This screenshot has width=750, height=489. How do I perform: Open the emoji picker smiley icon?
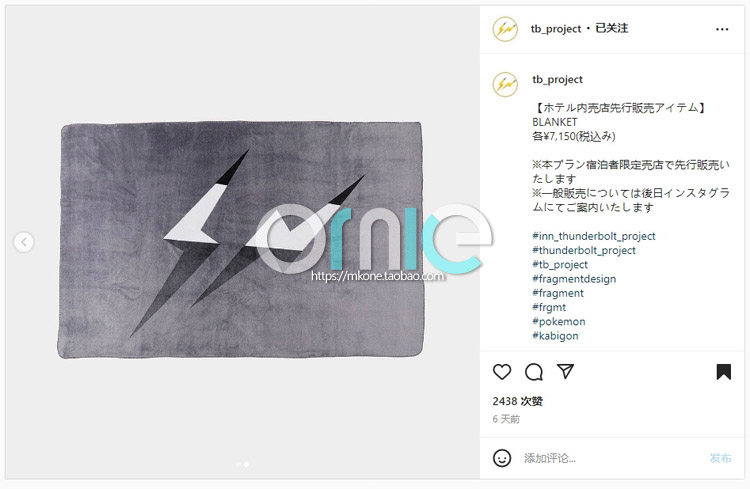pyautogui.click(x=502, y=458)
